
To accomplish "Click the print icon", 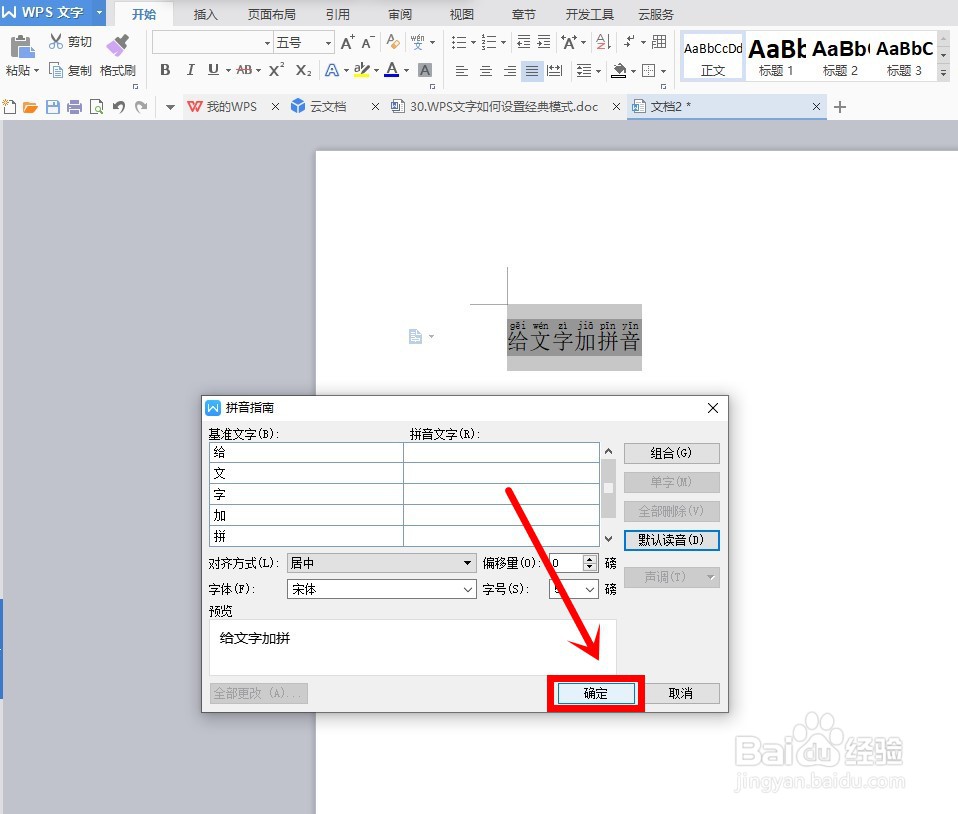I will (75, 108).
